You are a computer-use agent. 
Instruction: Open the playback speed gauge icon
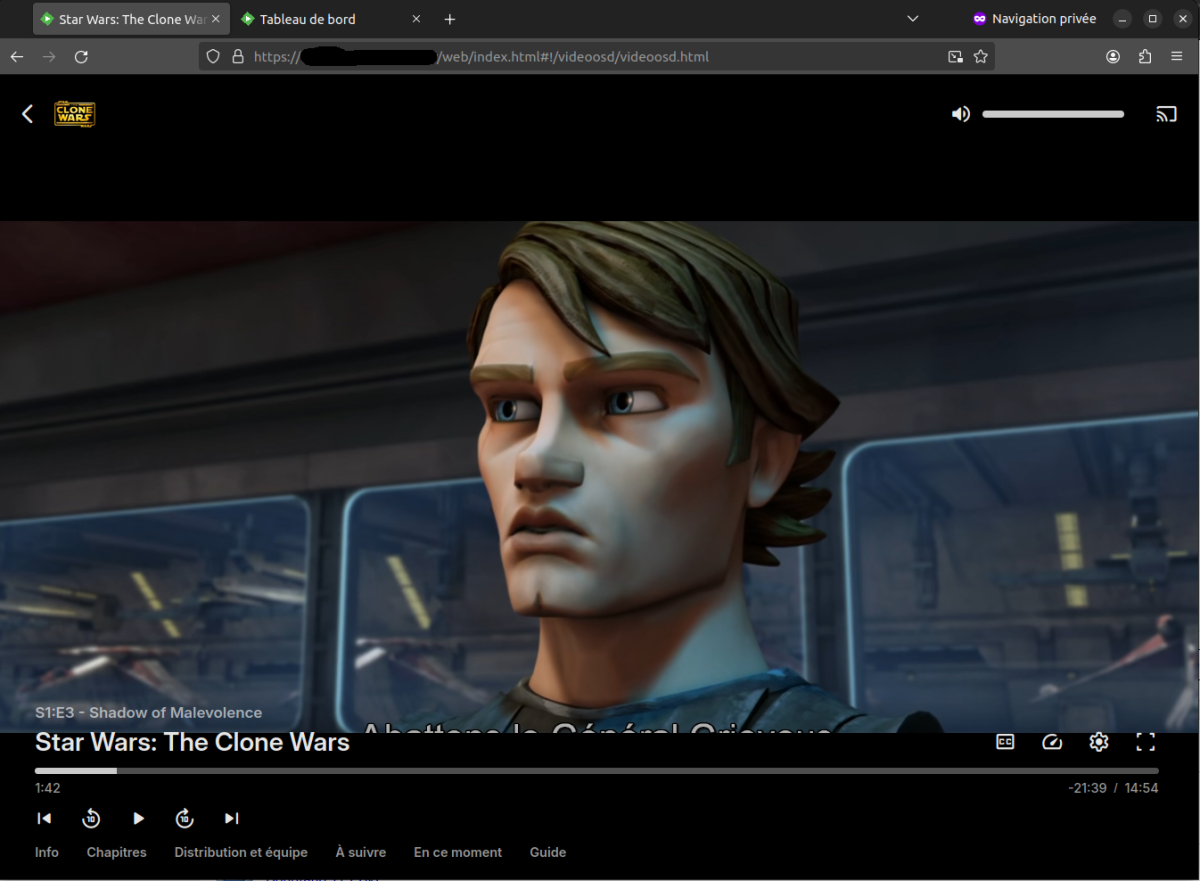coord(1051,742)
